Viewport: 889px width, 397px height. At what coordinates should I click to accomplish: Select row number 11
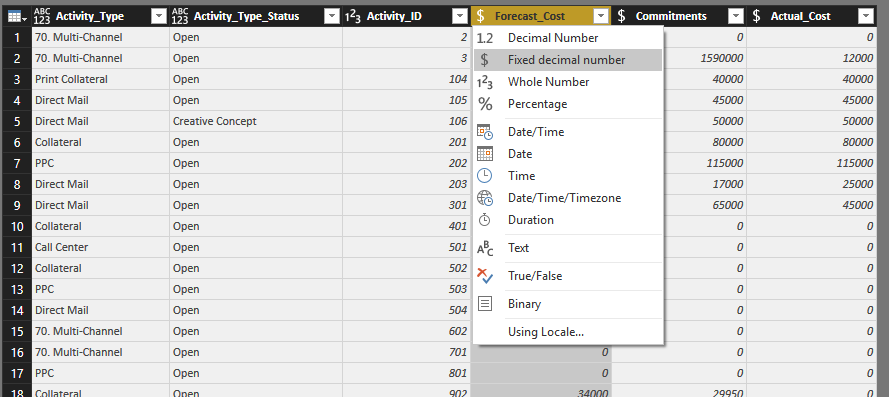17,248
